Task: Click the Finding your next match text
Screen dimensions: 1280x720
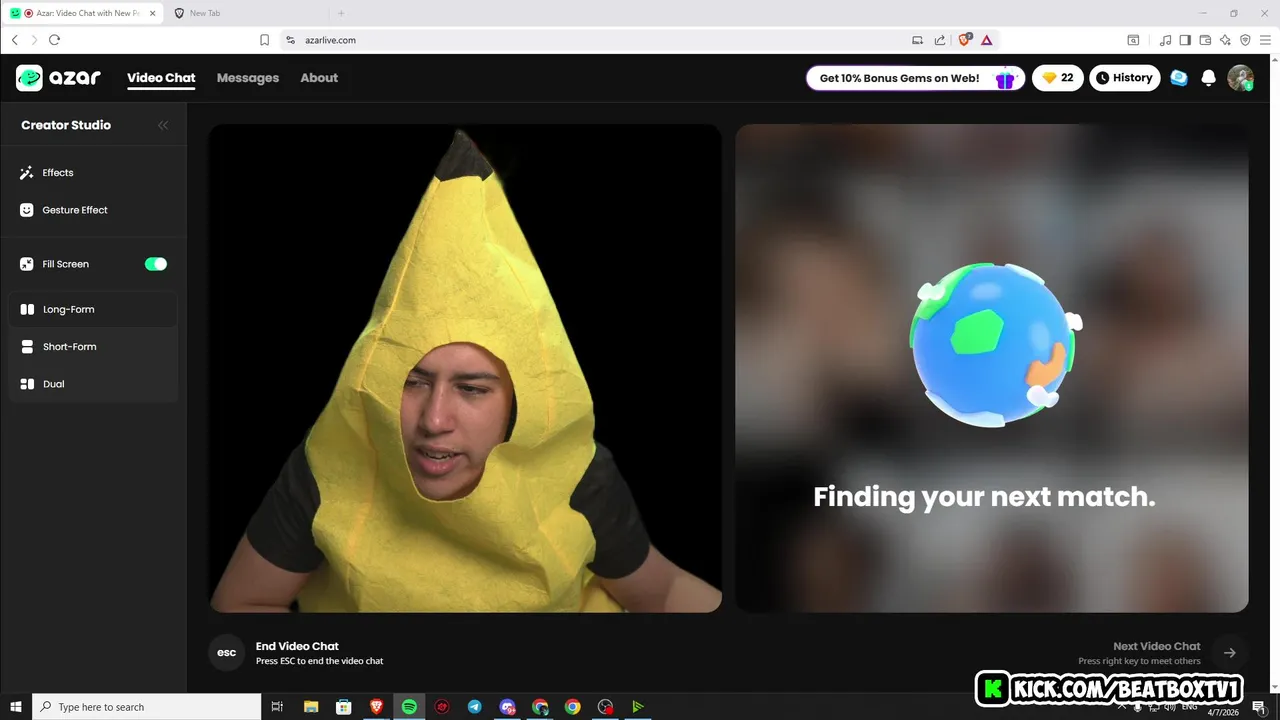Action: click(984, 497)
